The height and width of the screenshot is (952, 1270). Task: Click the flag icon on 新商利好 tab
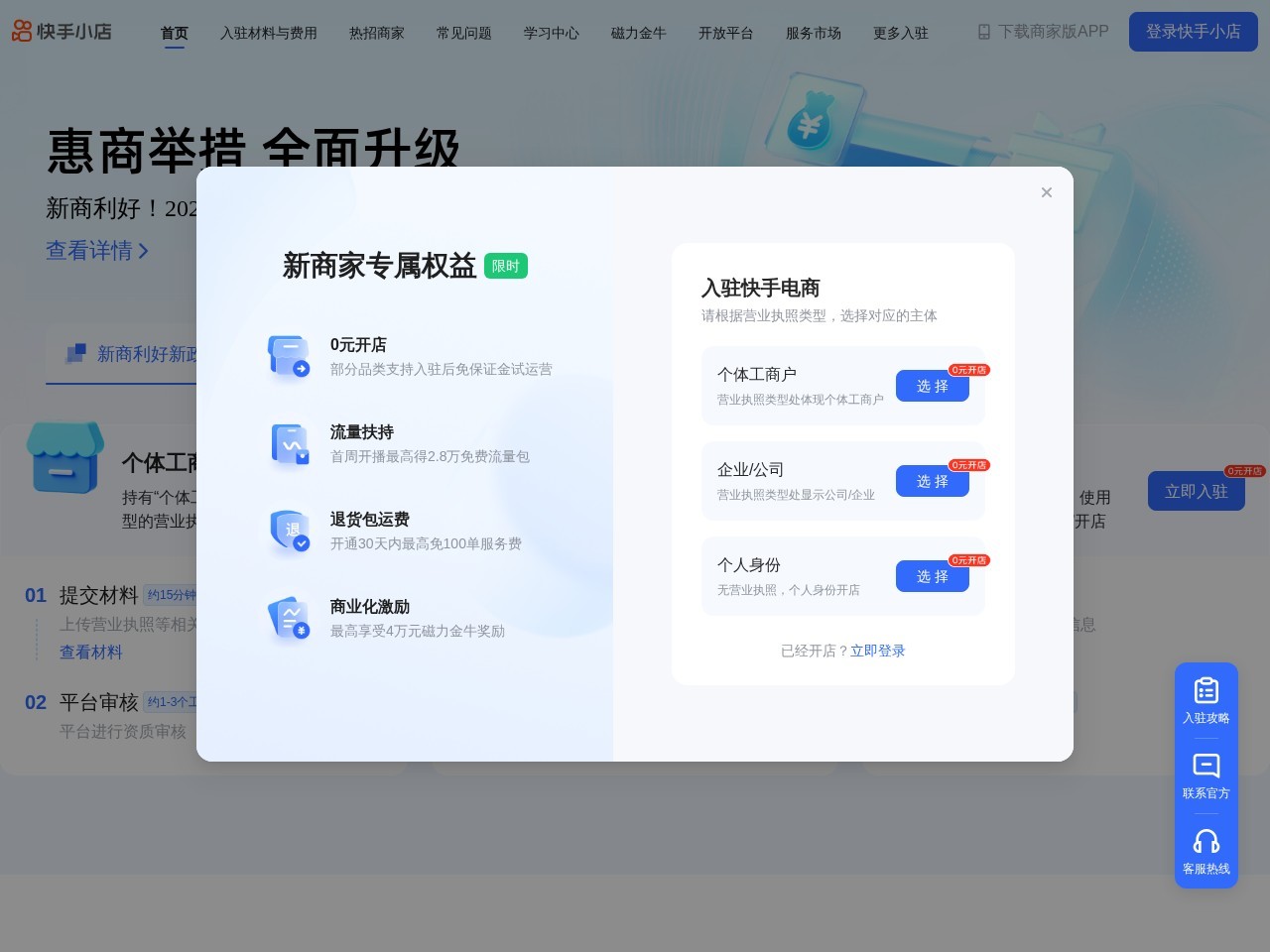[75, 353]
